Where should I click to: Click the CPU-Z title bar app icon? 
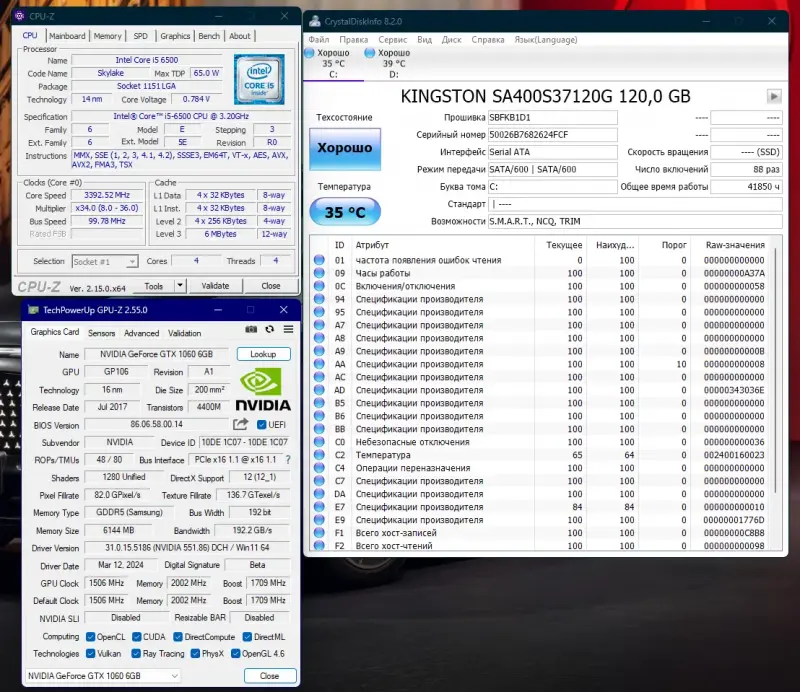click(x=20, y=16)
